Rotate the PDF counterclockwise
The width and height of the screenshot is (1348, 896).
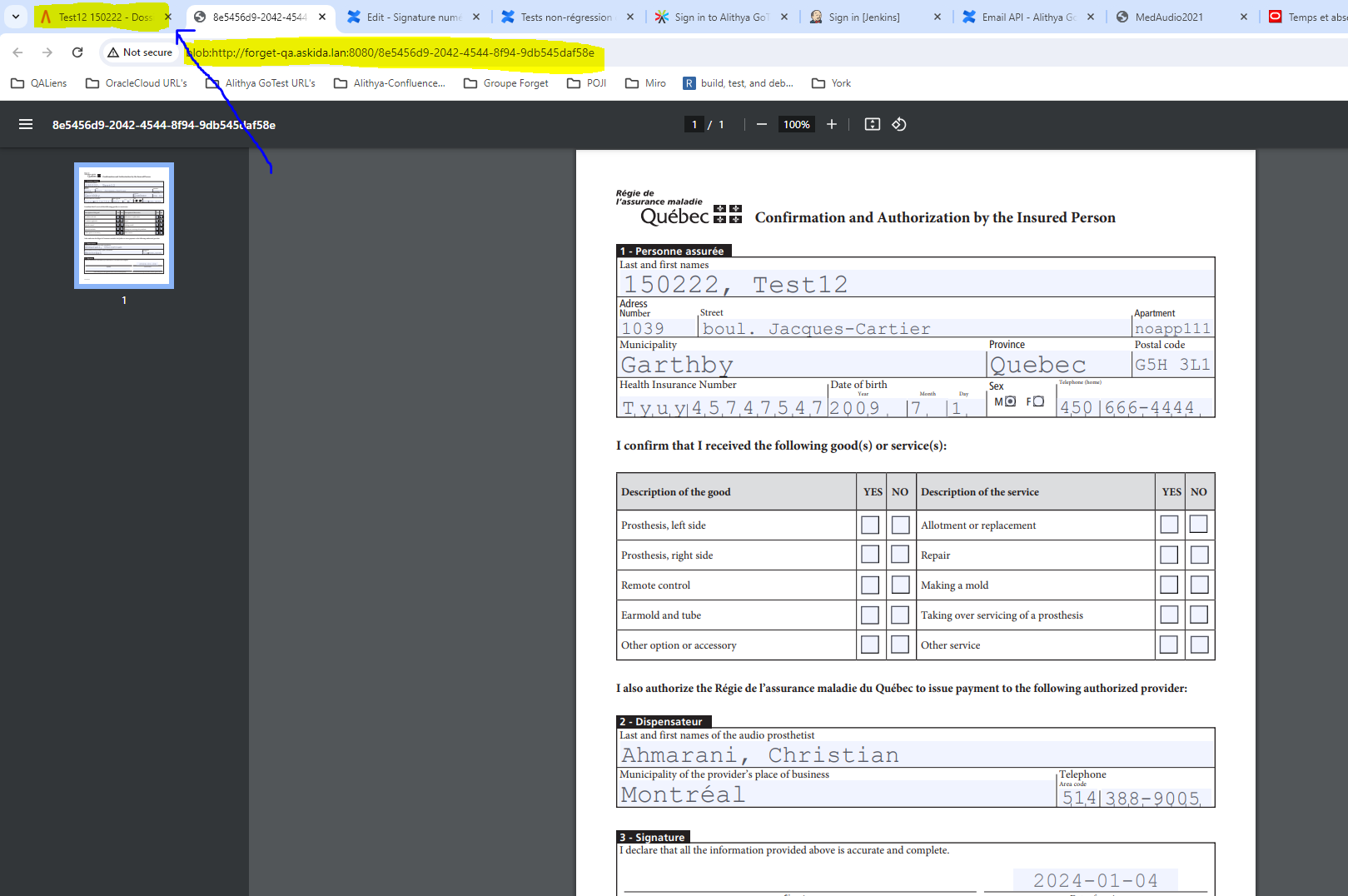899,124
